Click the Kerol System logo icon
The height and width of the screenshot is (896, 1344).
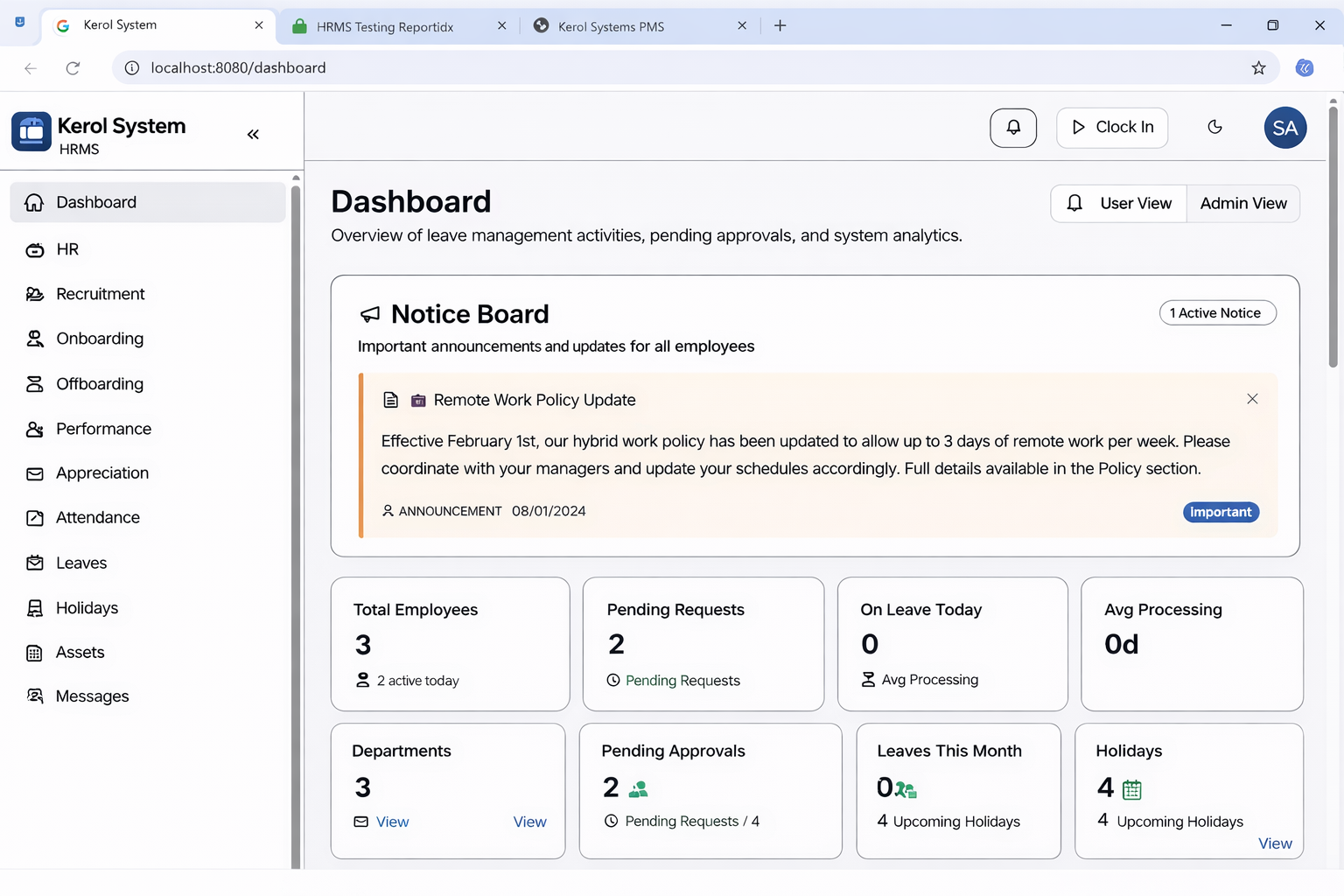pyautogui.click(x=31, y=132)
